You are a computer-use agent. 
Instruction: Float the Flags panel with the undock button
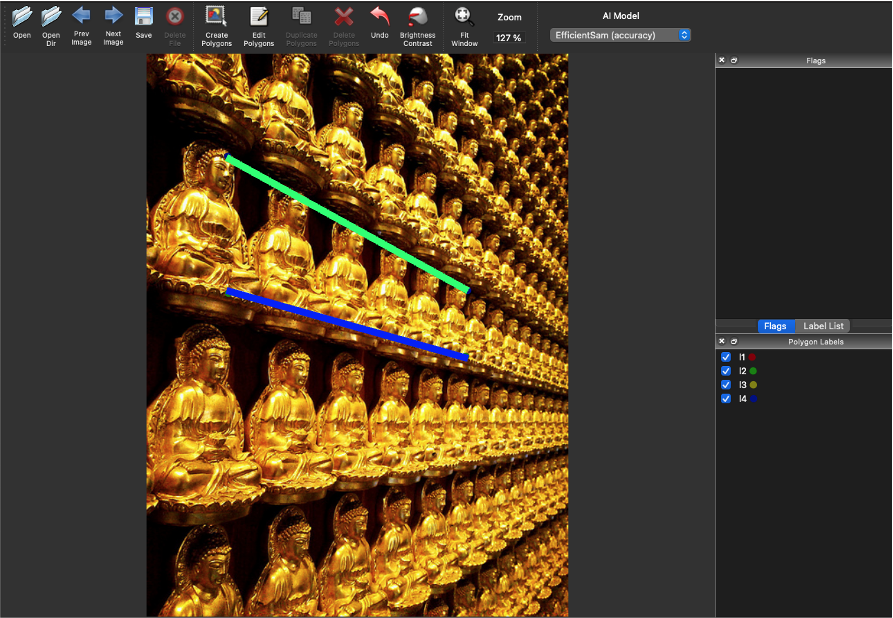734,61
